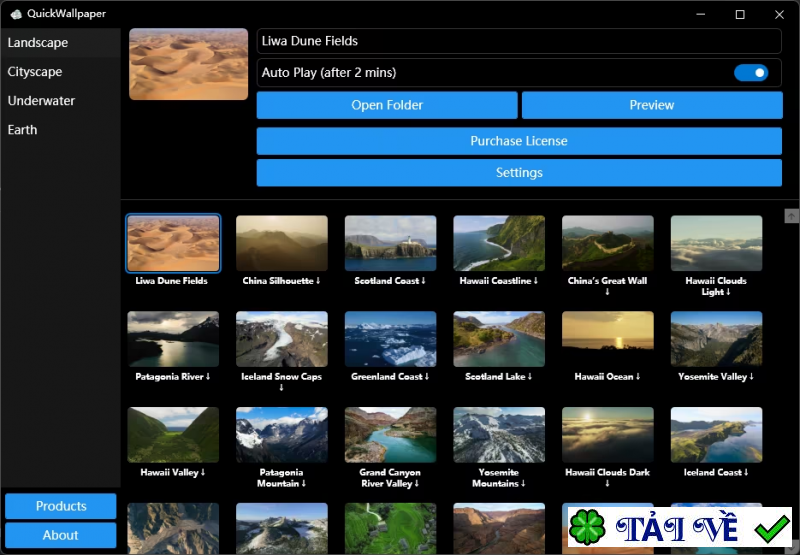Select the China Silhouette wallpaper thumbnail
Screen dimensions: 800x555
coord(282,243)
